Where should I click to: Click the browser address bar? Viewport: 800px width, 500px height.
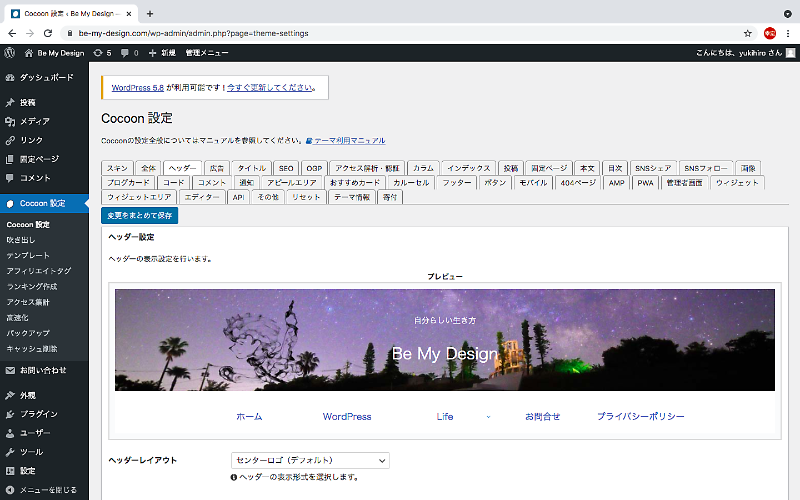400,33
